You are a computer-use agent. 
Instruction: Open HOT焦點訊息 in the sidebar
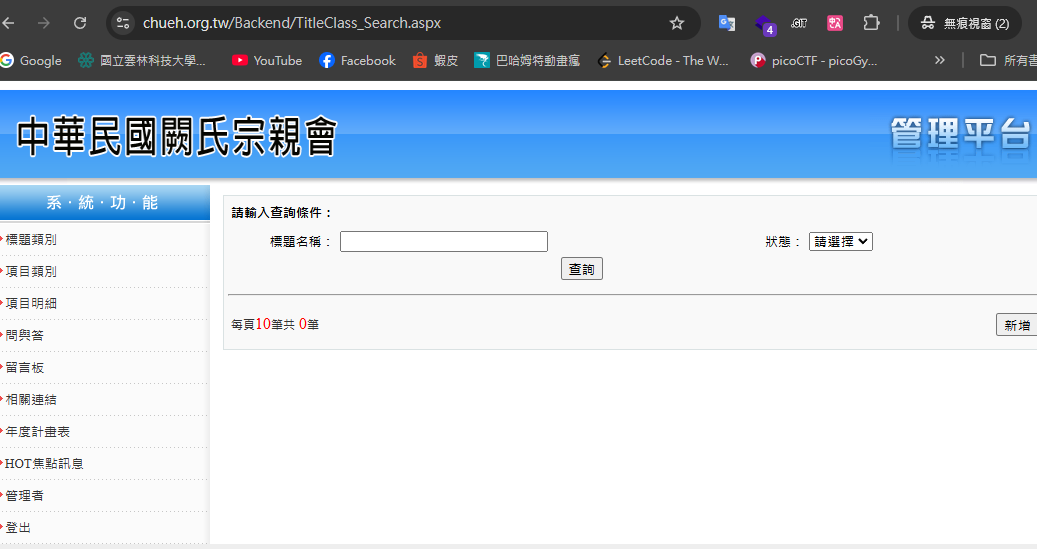coord(44,464)
